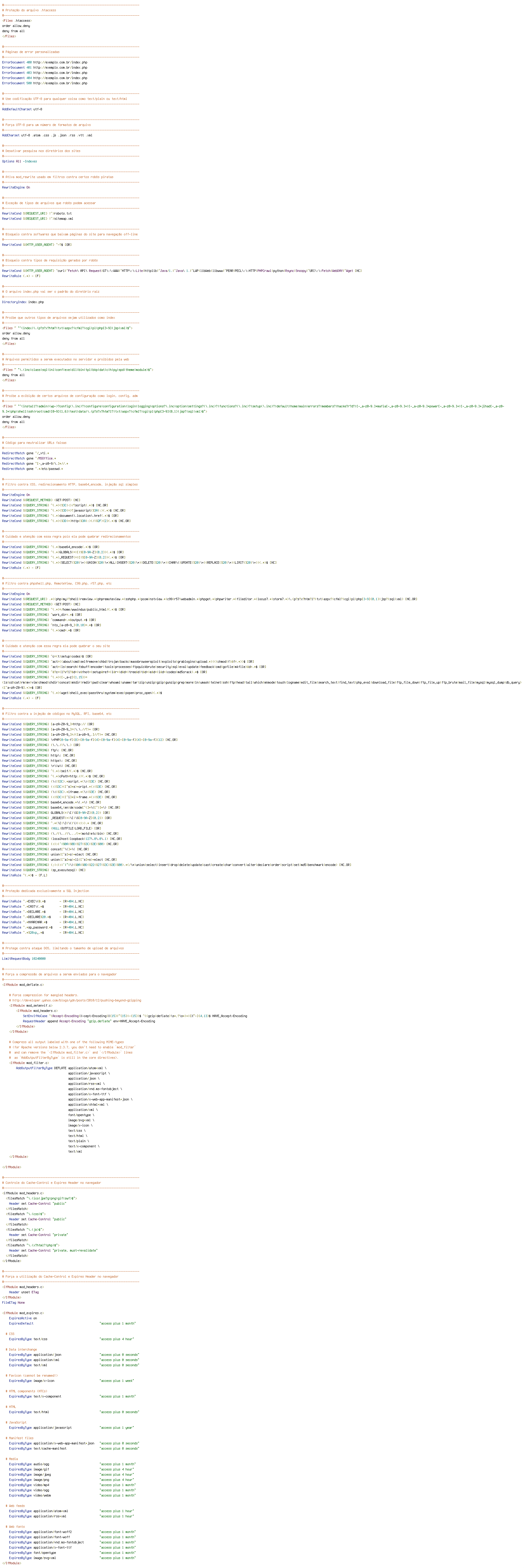Click the 'ErrorDocument 404' line

(x=44, y=78)
